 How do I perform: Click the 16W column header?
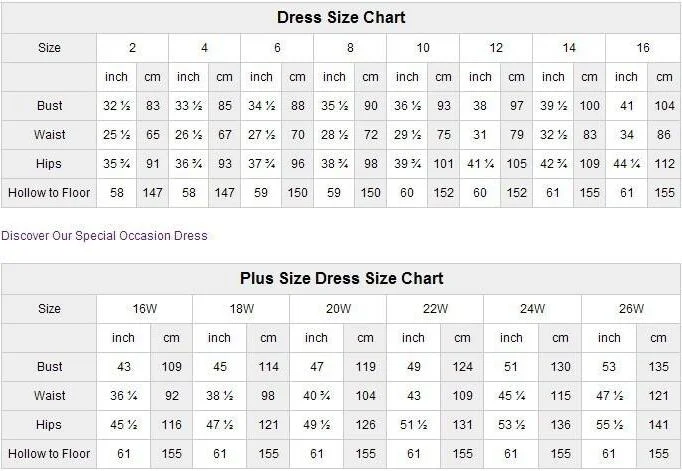pos(145,309)
